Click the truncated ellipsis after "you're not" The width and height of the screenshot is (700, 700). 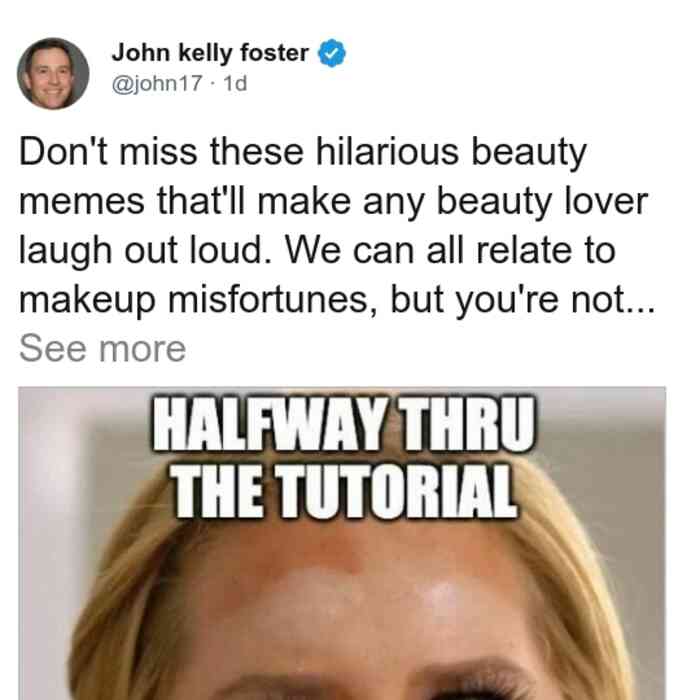[x=640, y=300]
